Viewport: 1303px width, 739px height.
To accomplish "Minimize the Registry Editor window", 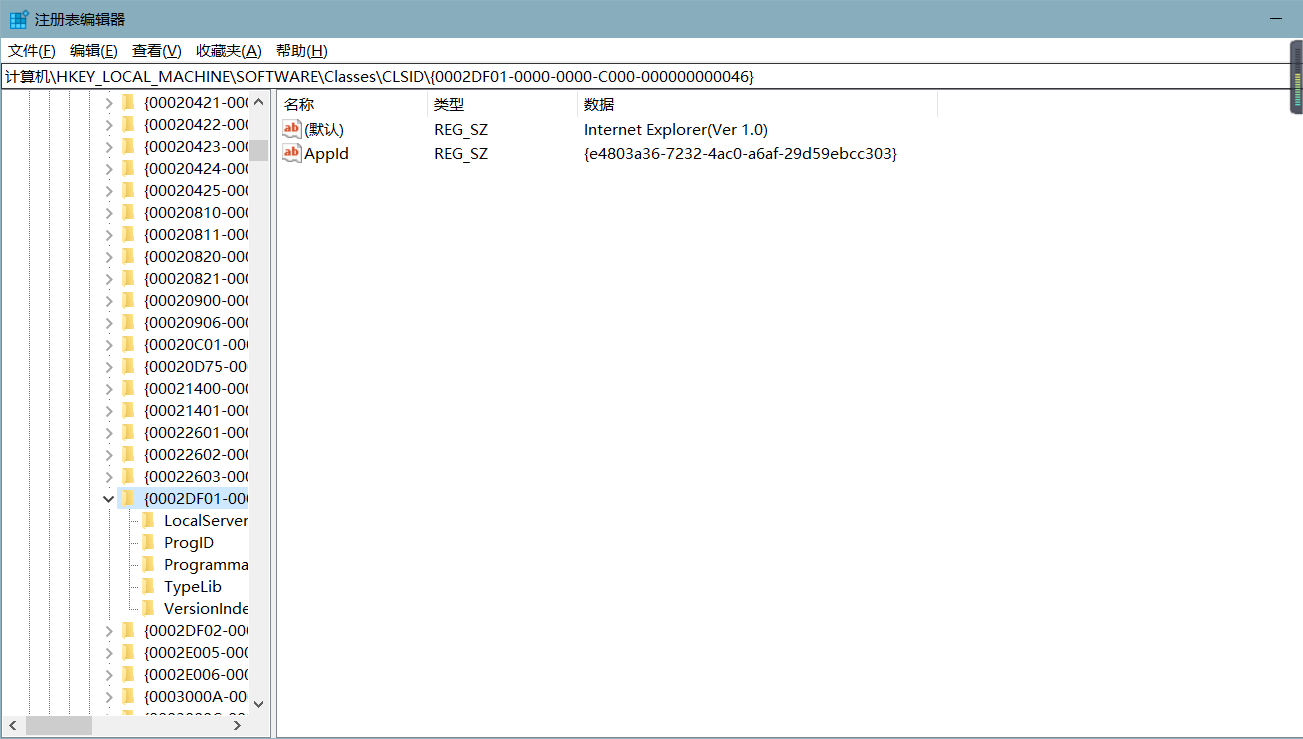I will click(1275, 19).
